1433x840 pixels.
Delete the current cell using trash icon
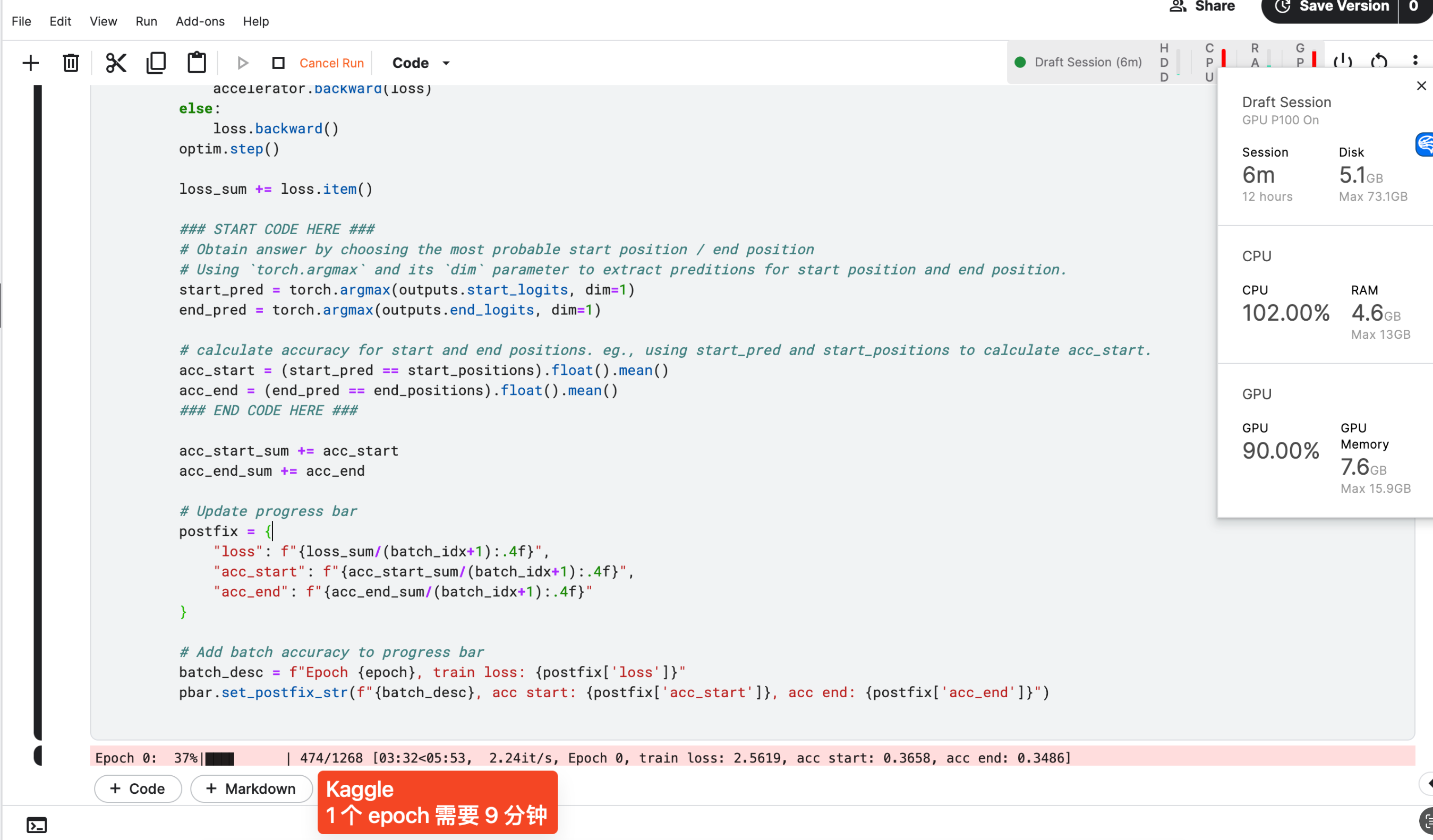pyautogui.click(x=71, y=63)
